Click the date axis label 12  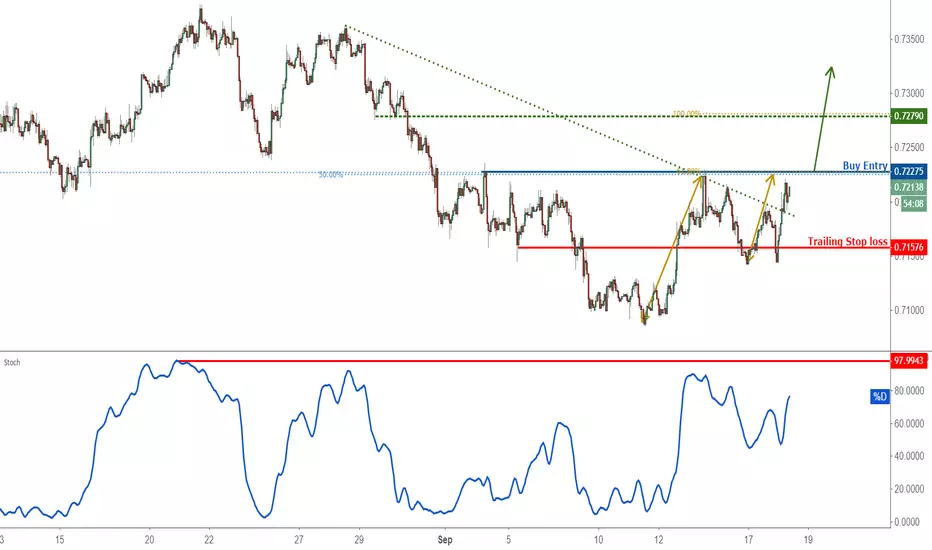coord(659,540)
